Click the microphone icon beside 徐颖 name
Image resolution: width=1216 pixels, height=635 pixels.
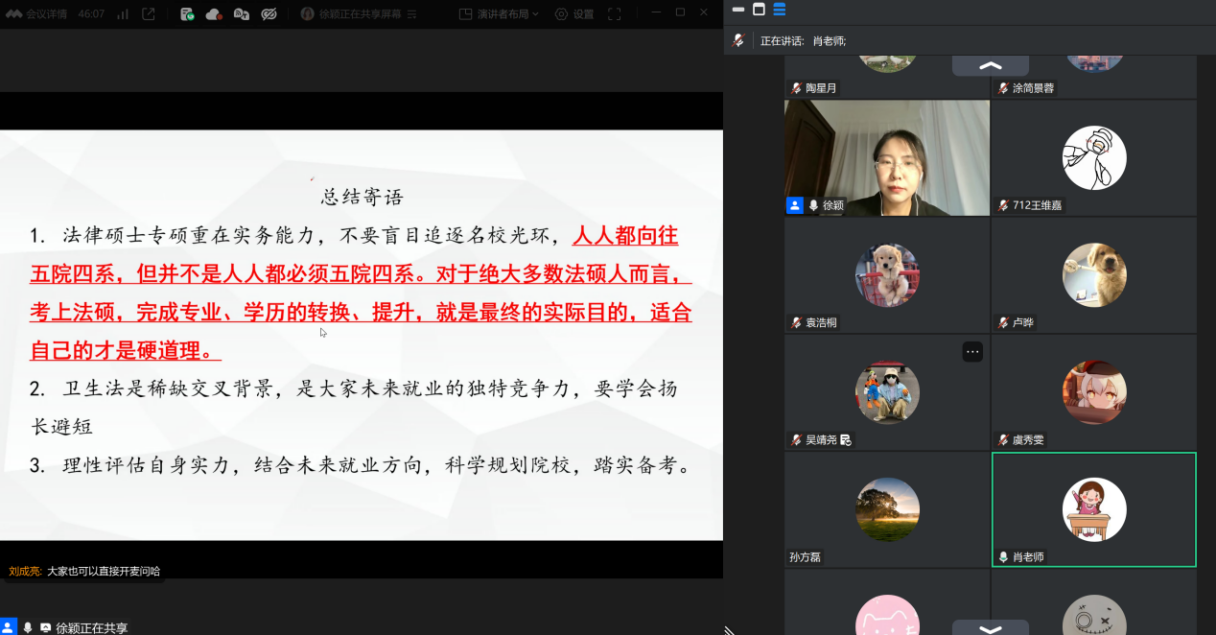tap(813, 205)
